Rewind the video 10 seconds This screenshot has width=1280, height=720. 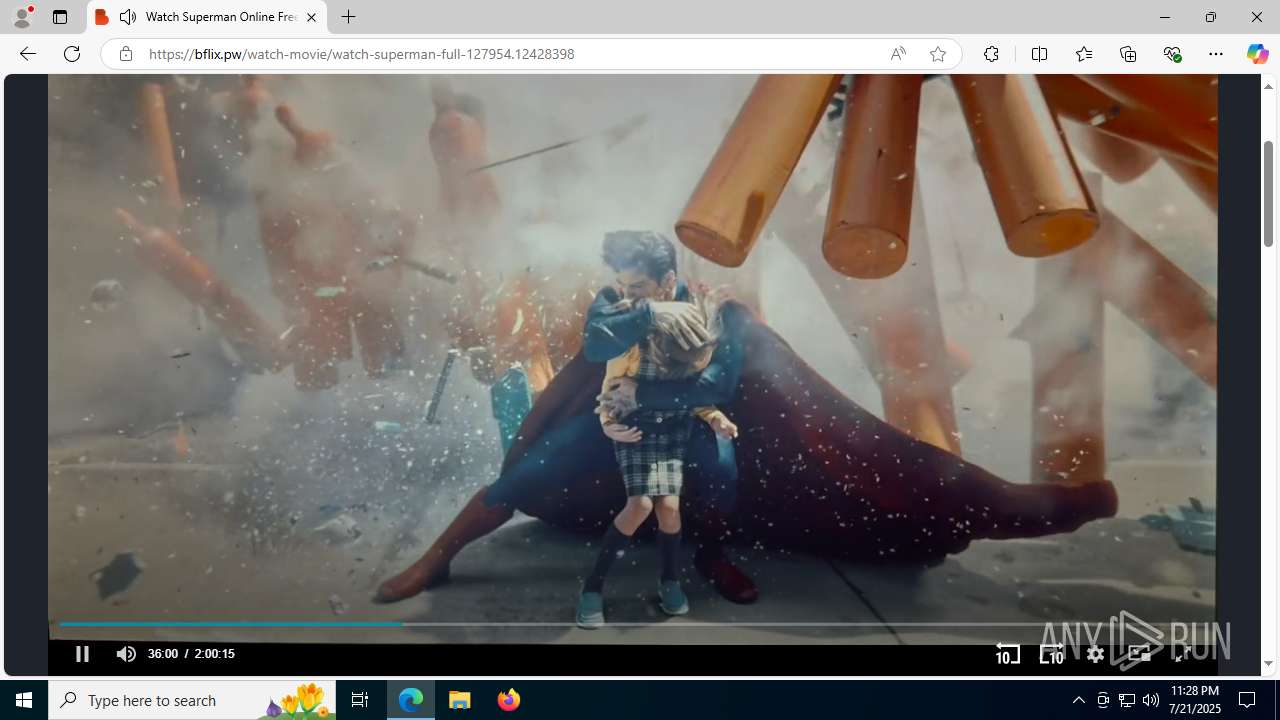pos(1007,654)
